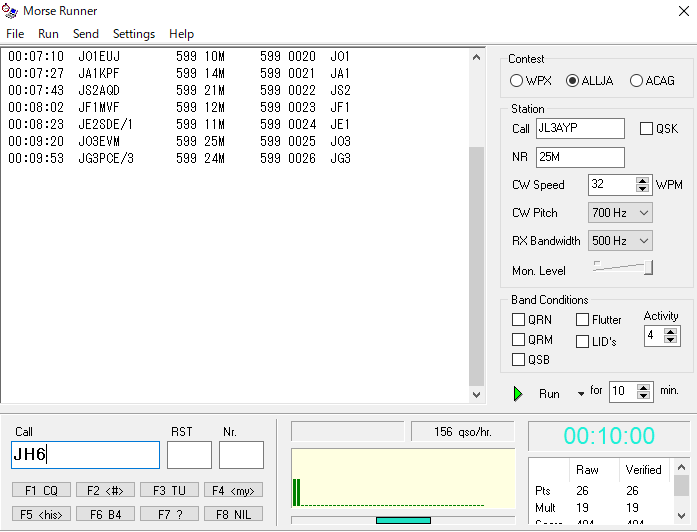
Task: Click the Call entry field with JH6
Action: tap(85, 455)
